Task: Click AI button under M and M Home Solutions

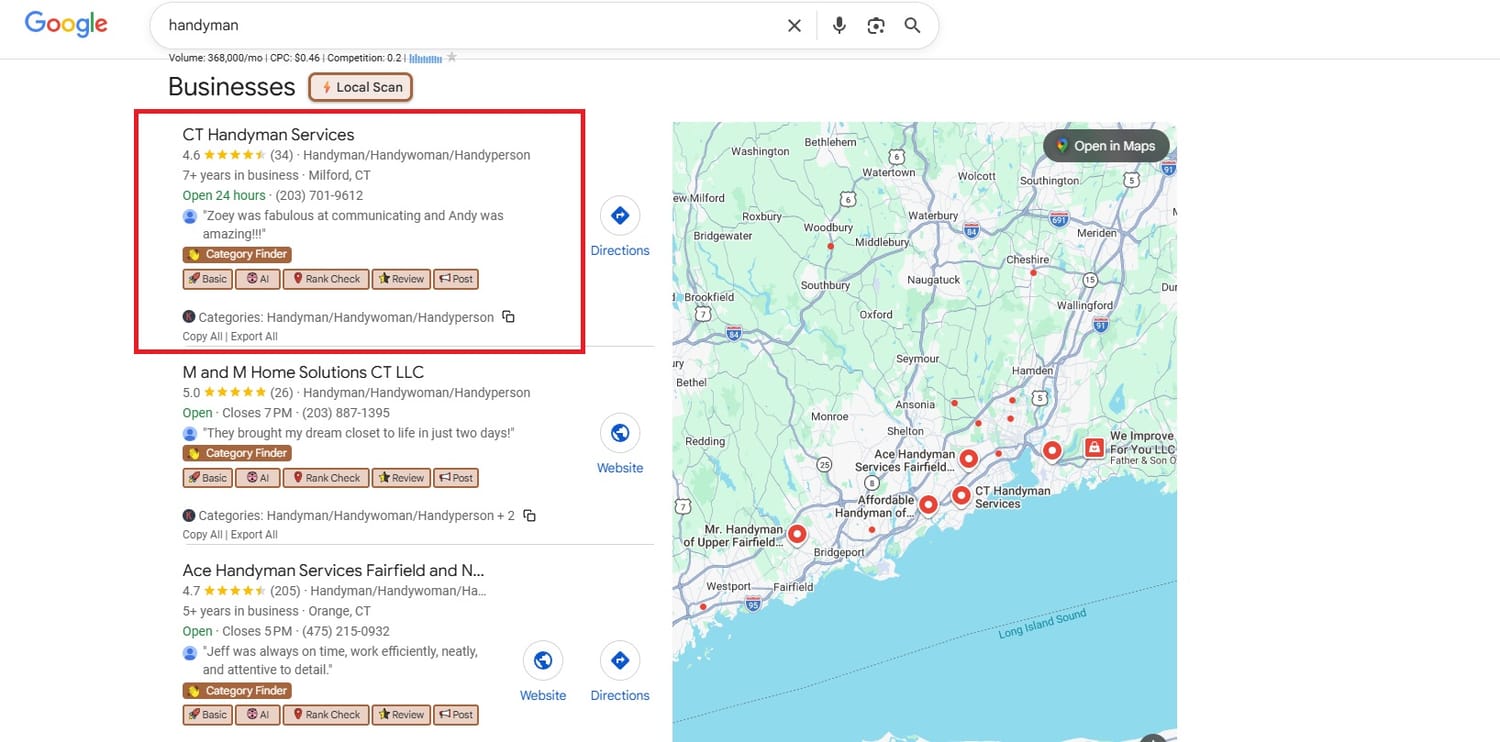Action: 257,478
